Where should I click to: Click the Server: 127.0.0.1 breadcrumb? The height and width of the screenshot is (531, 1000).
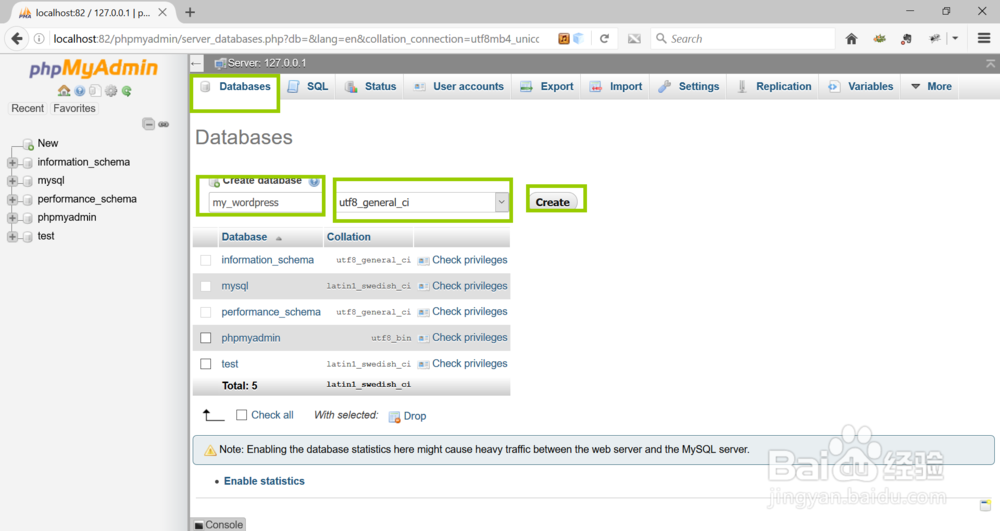click(267, 63)
